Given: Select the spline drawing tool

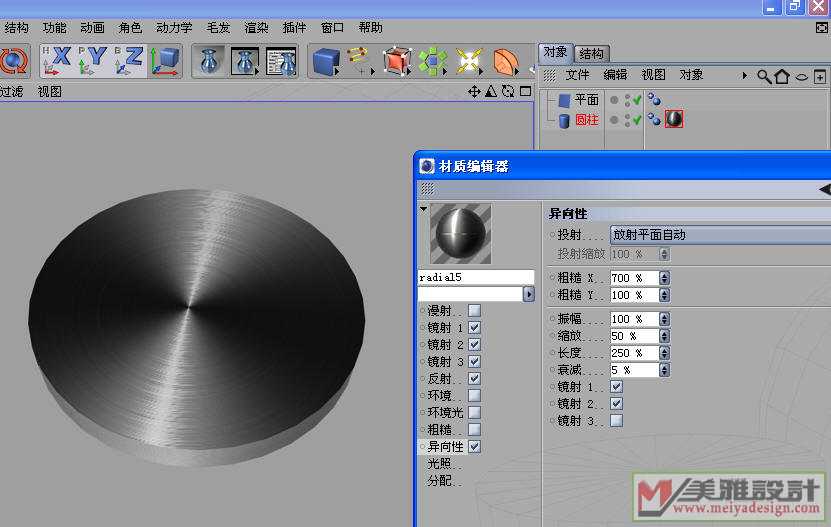Looking at the screenshot, I should 359,62.
